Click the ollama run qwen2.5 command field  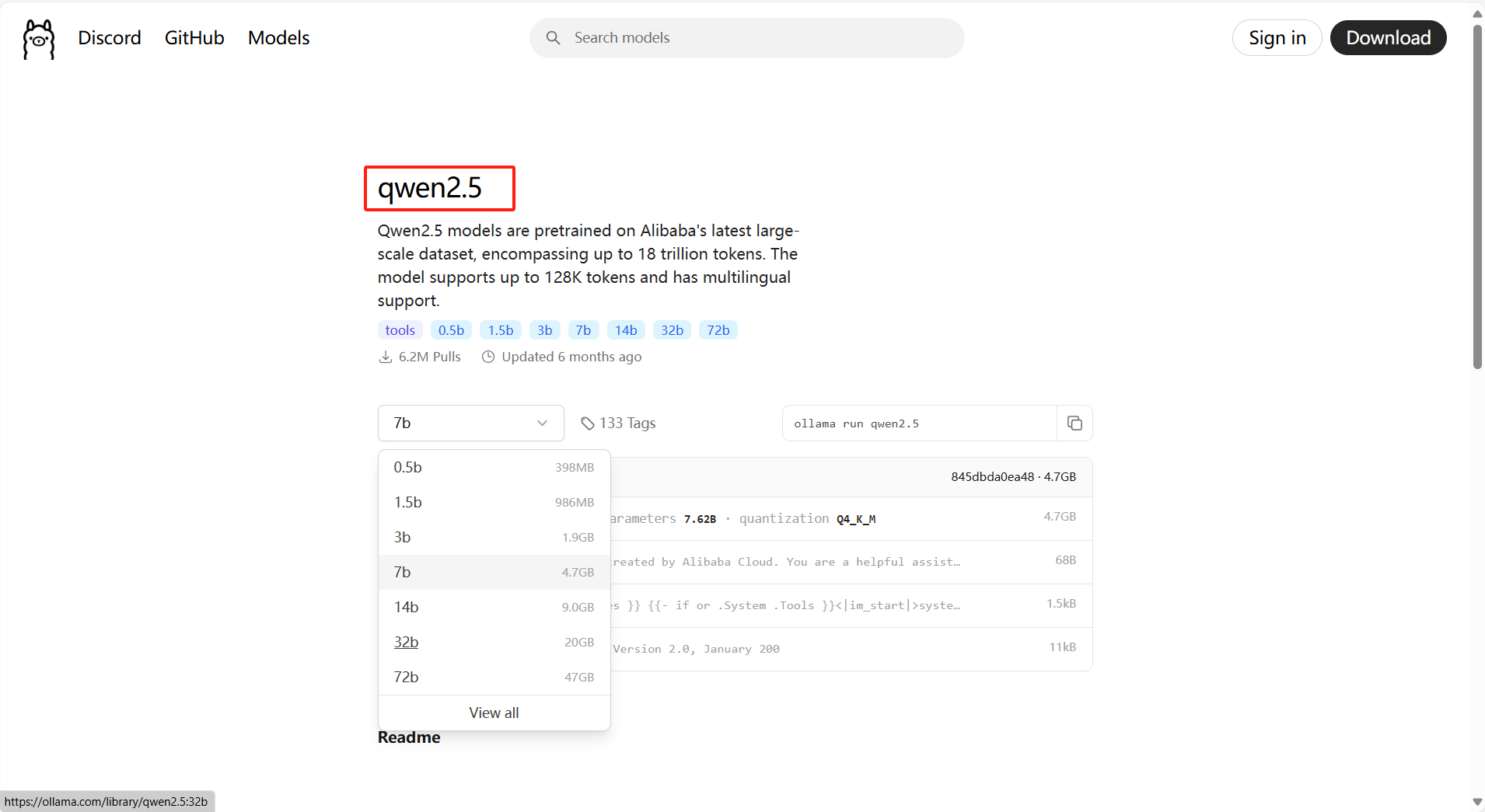(919, 423)
